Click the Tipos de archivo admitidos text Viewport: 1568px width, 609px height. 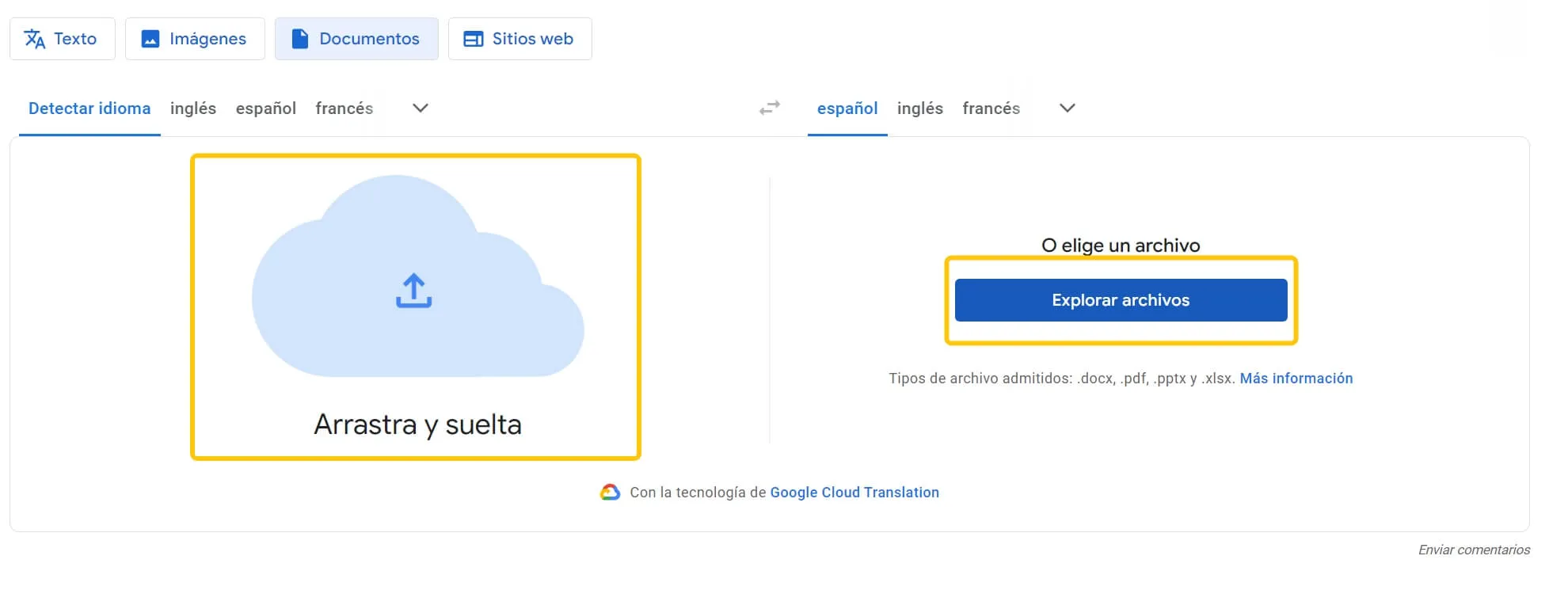(1061, 379)
